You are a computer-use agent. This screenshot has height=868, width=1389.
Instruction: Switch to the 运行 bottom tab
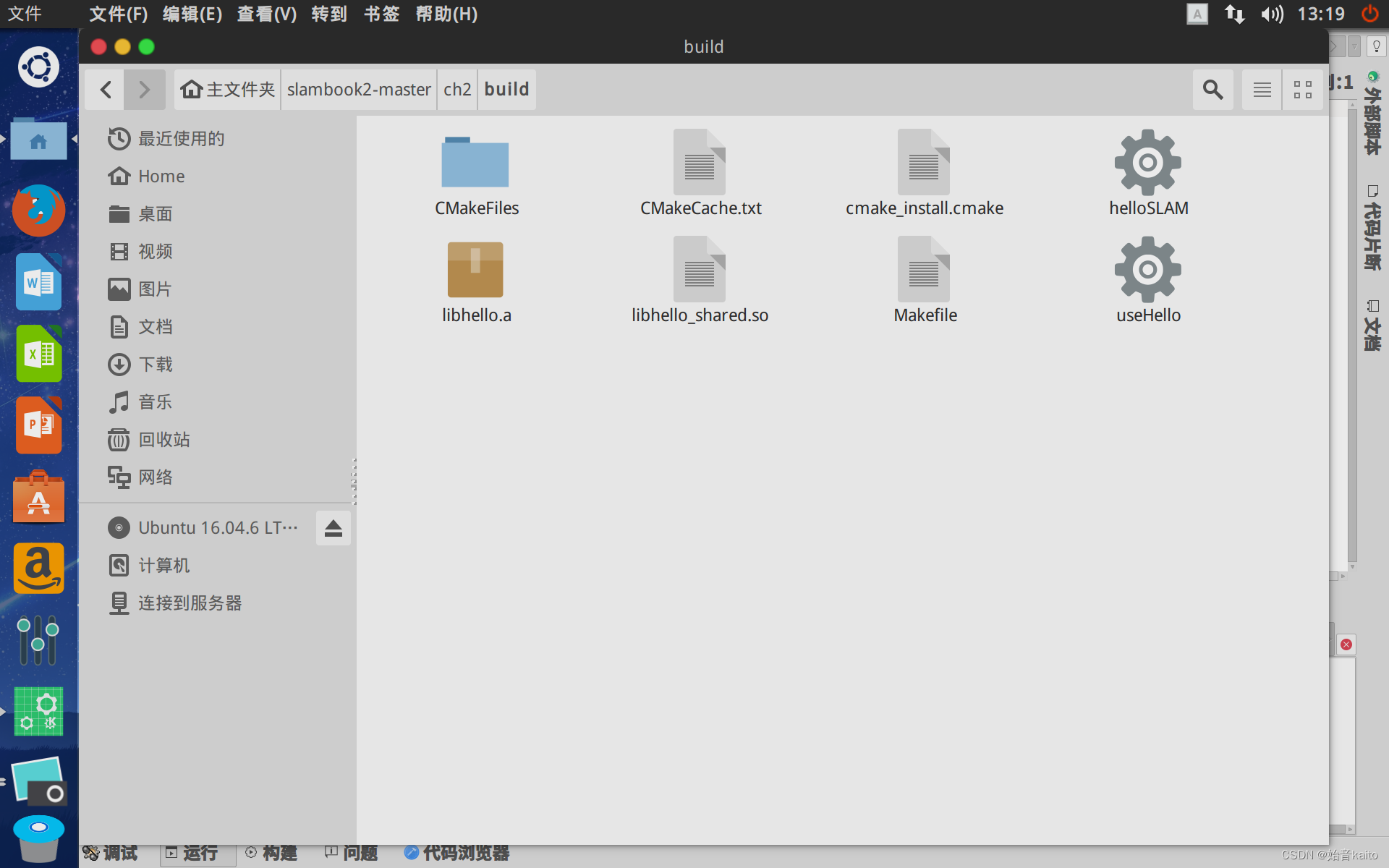[x=197, y=853]
